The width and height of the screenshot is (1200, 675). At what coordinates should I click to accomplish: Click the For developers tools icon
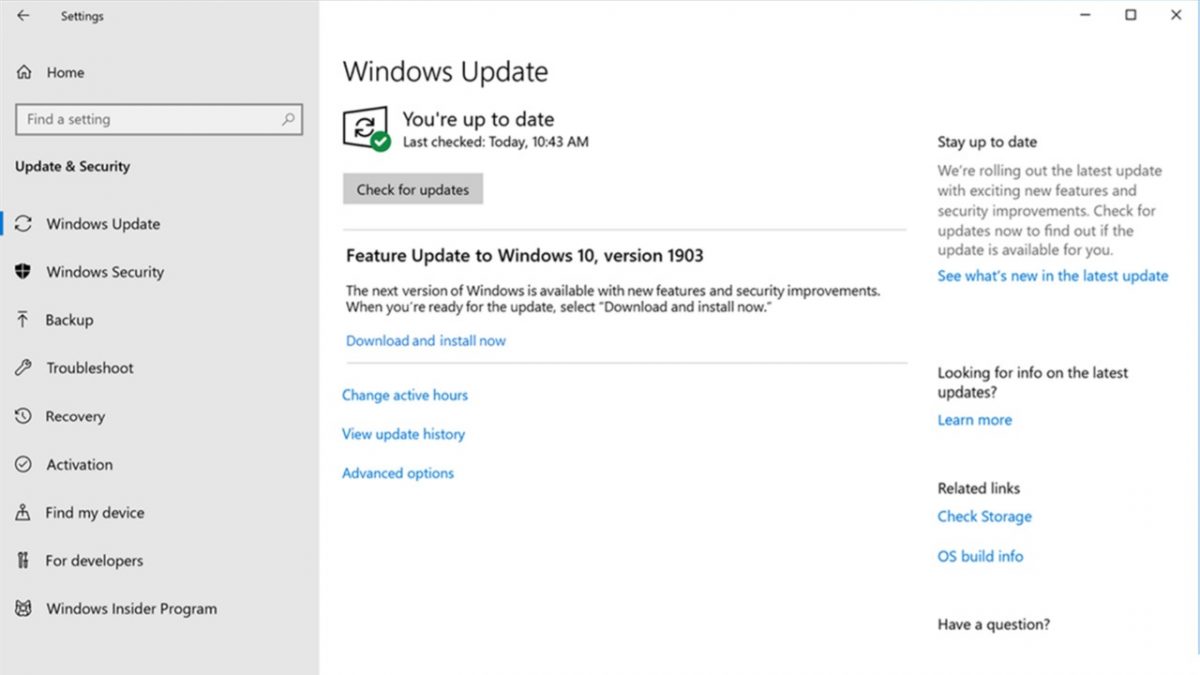click(x=23, y=560)
